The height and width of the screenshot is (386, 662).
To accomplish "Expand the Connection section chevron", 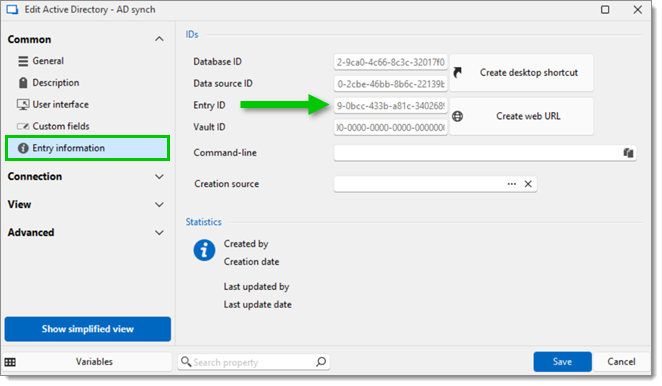I will 159,177.
